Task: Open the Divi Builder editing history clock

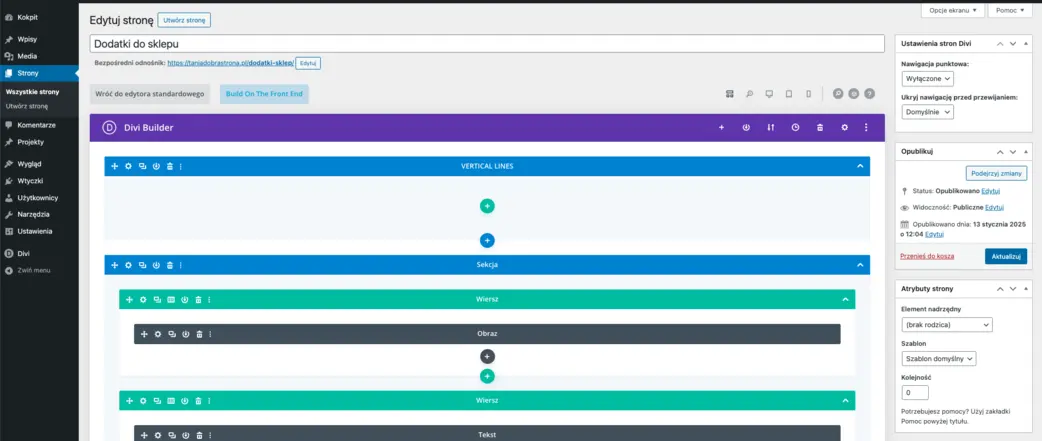Action: (x=795, y=128)
